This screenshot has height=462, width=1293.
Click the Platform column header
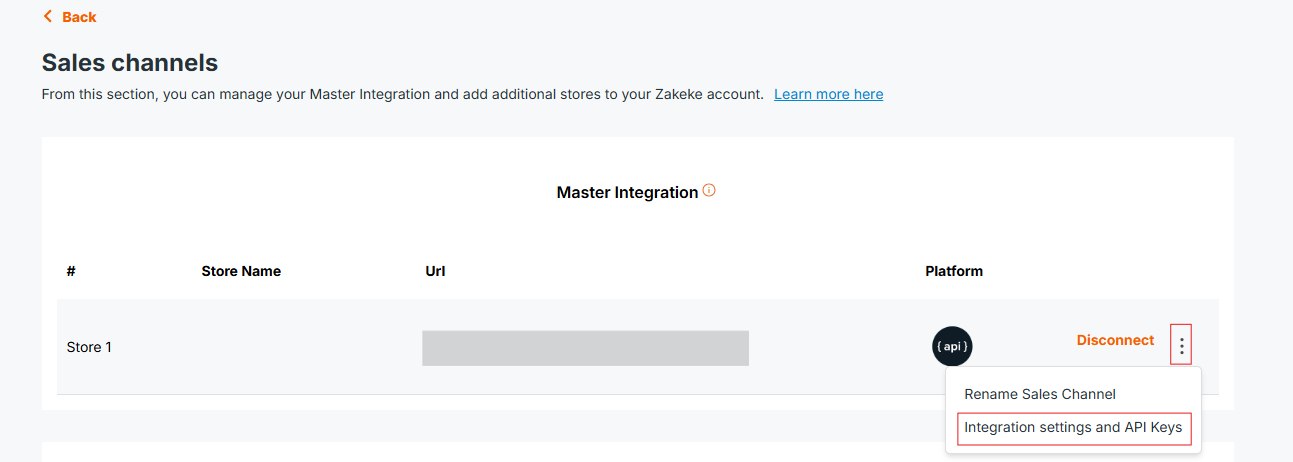[x=954, y=271]
